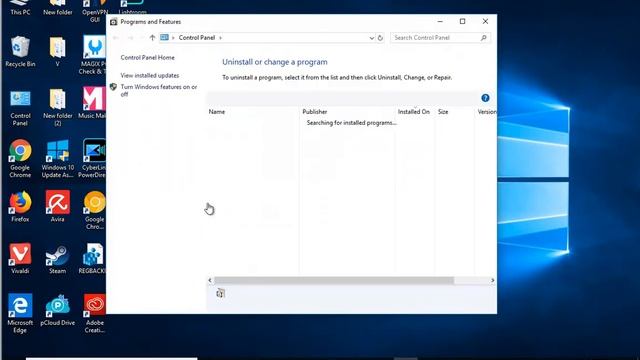Select the folder named V on desktop
Image resolution: width=640 pixels, height=360 pixels.
tap(58, 51)
